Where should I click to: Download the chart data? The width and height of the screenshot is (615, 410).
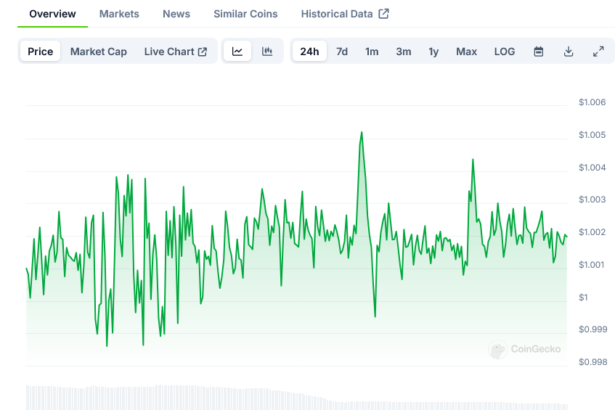tap(568, 52)
